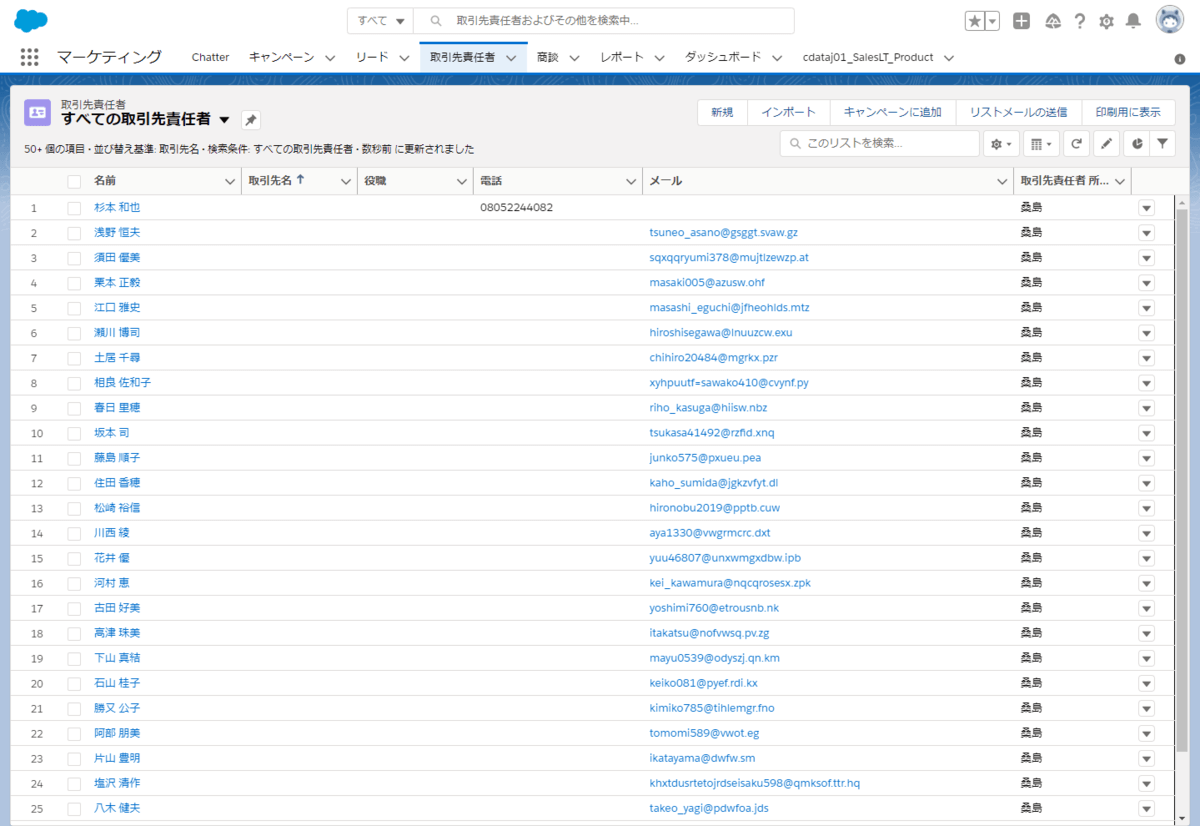
Task: Open the Help question mark icon
Action: click(1080, 21)
